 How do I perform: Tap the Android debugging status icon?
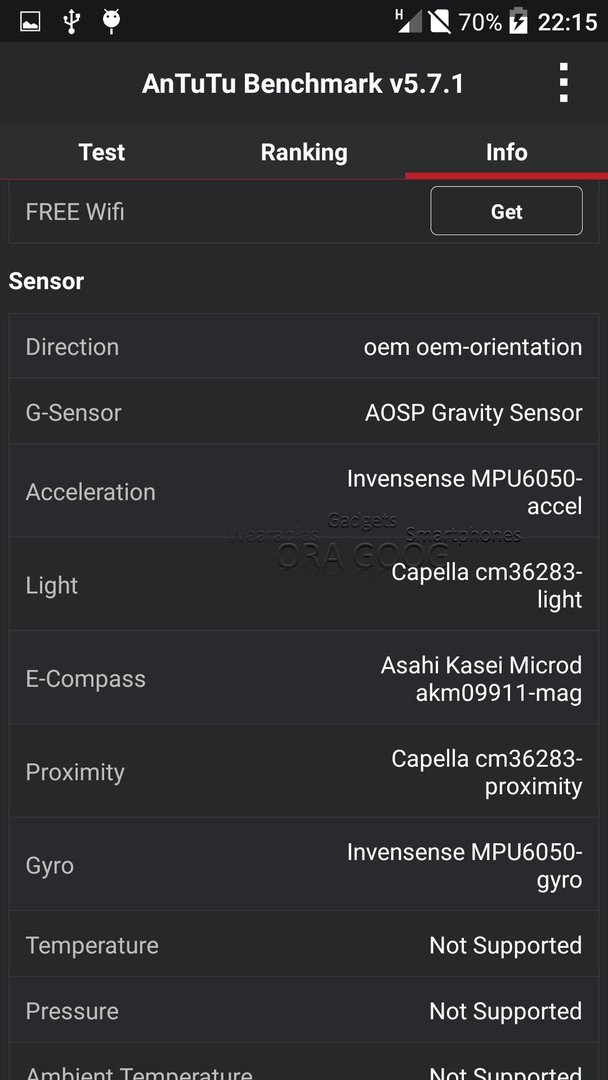(111, 21)
